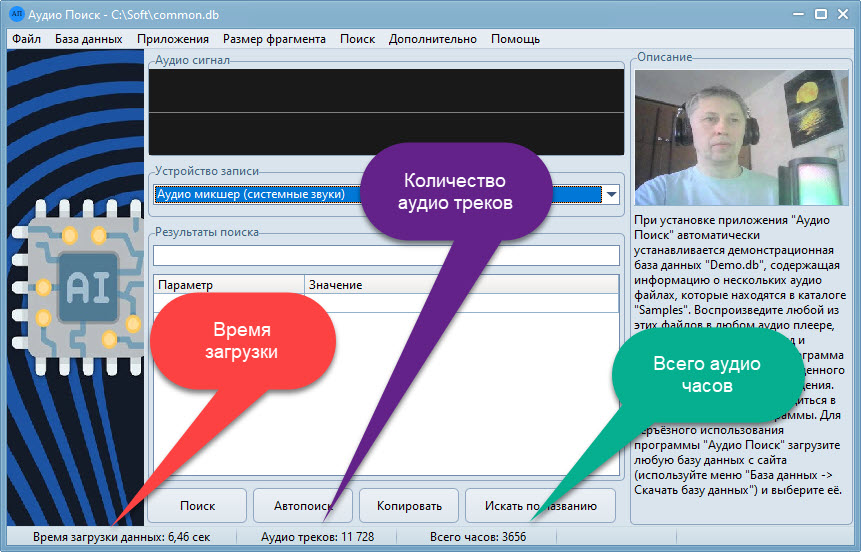Click the AI chip logo image

[78, 290]
